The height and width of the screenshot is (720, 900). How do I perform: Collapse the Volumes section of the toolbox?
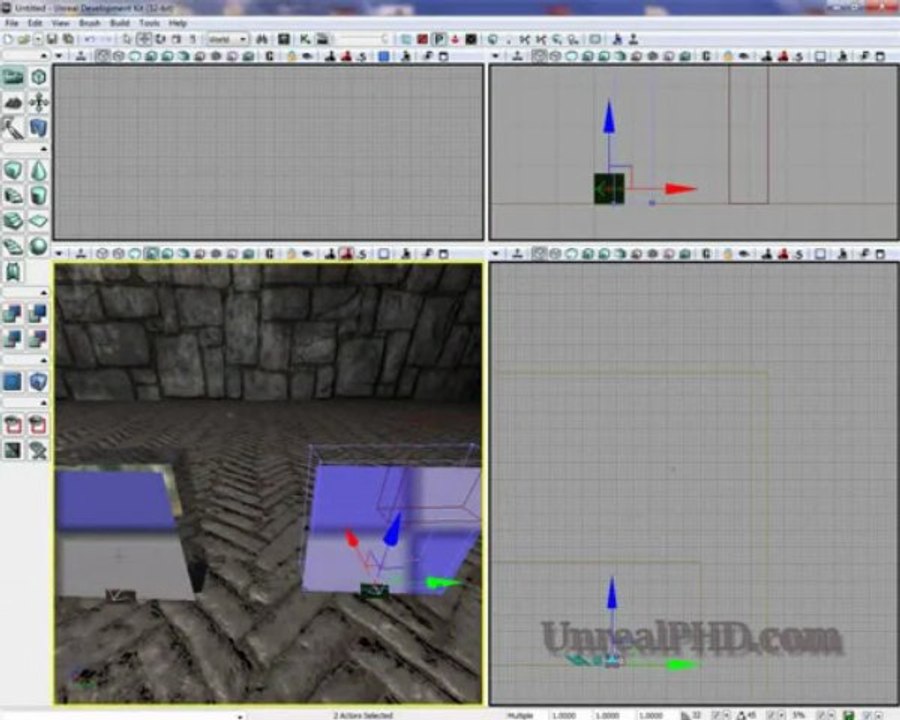pyautogui.click(x=44, y=360)
